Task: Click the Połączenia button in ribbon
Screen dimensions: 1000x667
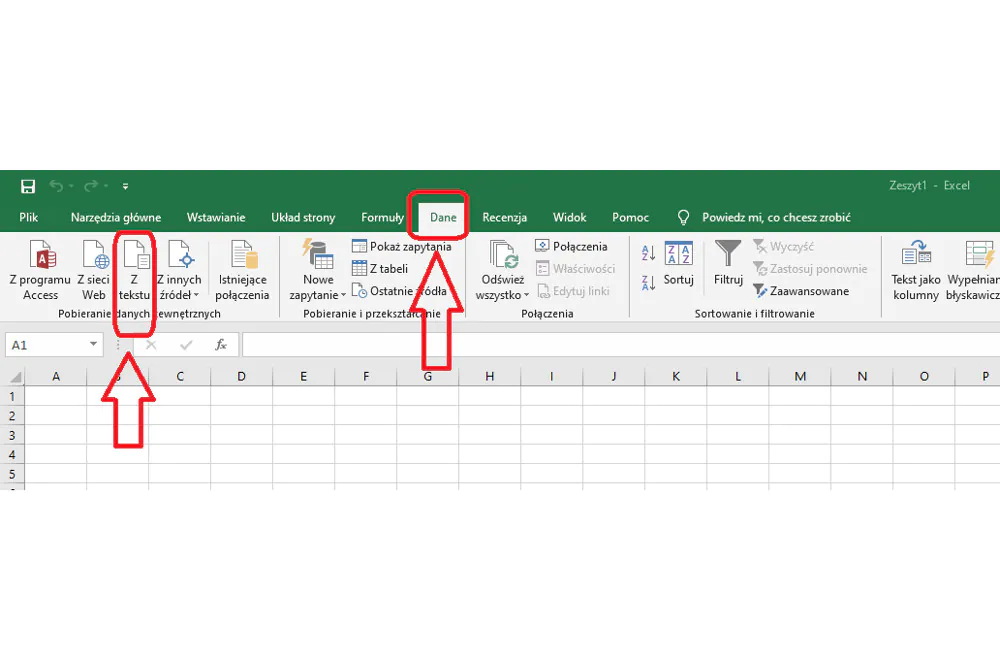Action: (571, 246)
